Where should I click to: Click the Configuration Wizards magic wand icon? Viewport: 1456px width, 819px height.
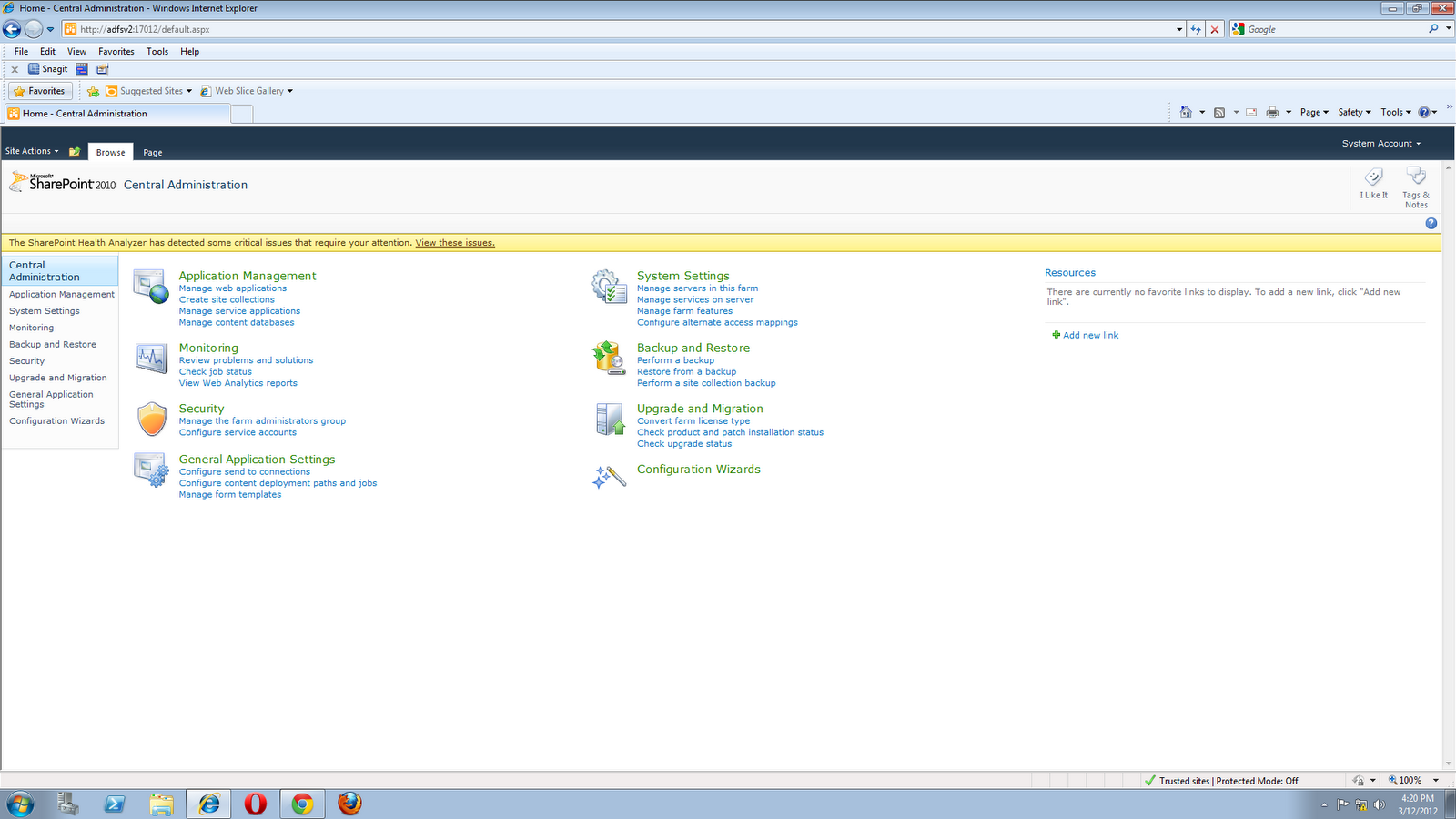tap(607, 475)
